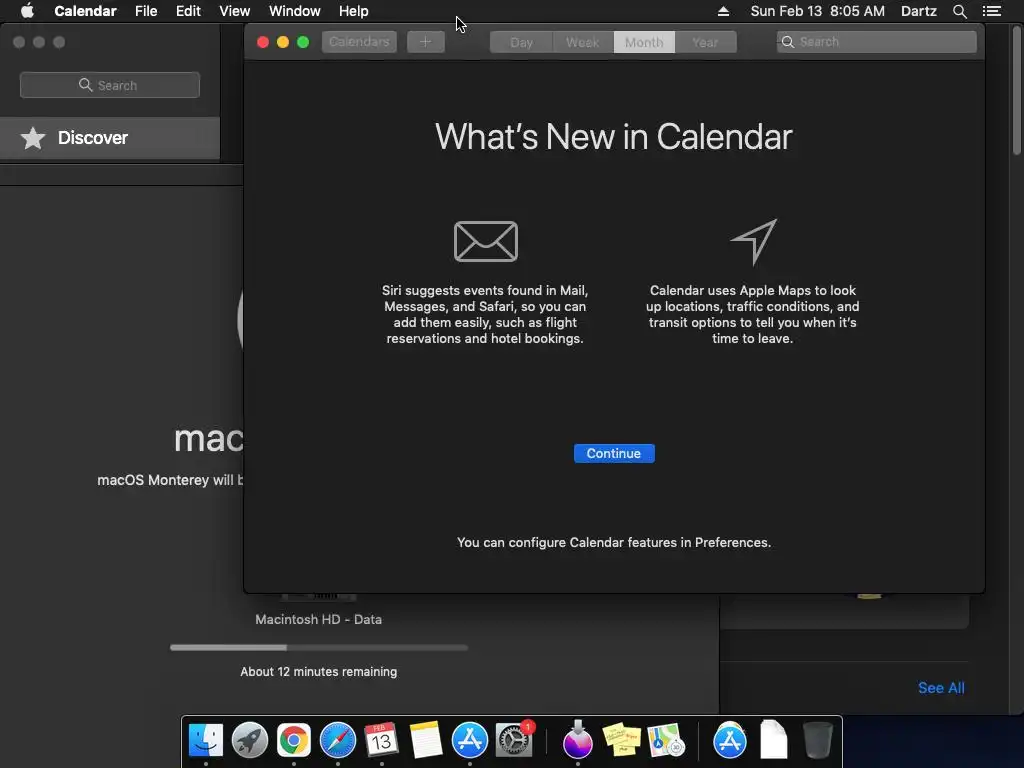
Task: Close the Calendar window
Action: (x=263, y=42)
